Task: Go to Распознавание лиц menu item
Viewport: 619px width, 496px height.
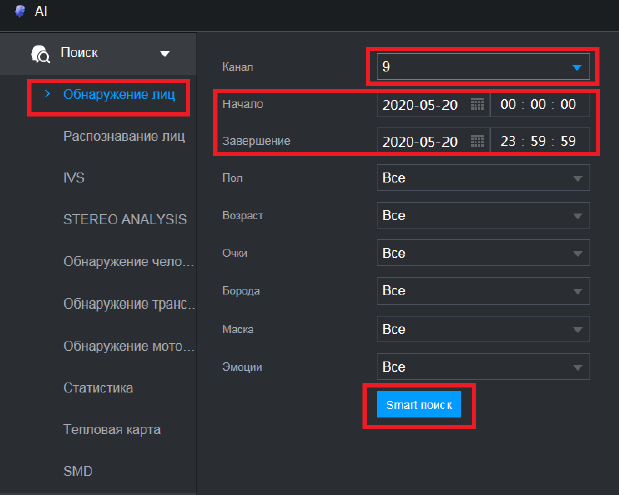Action: point(124,136)
